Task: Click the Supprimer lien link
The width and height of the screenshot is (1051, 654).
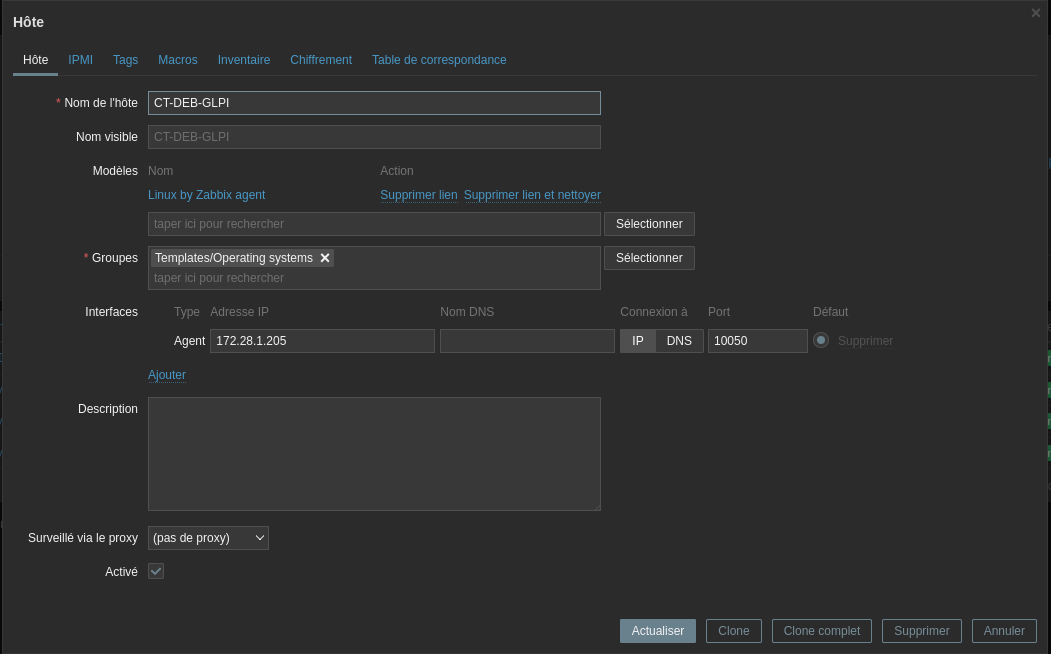Action: coord(419,195)
